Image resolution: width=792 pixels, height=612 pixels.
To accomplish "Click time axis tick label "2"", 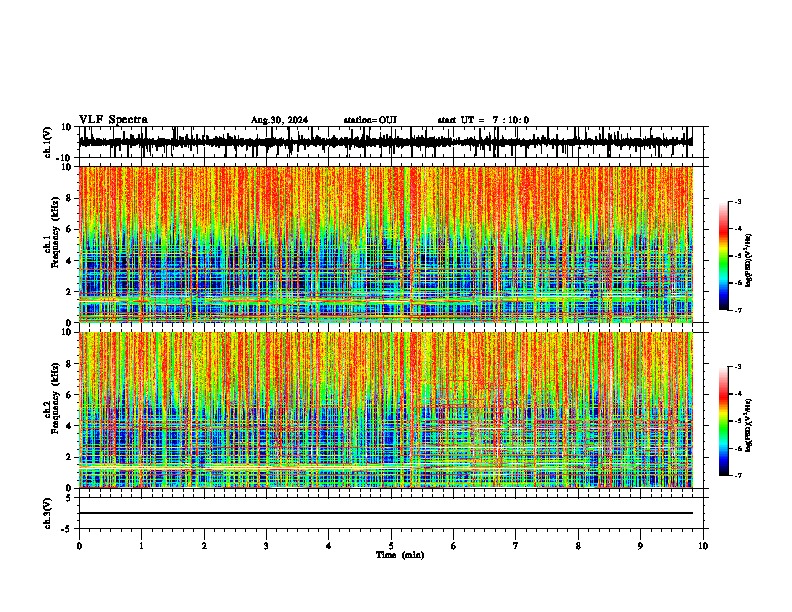I will point(204,545).
